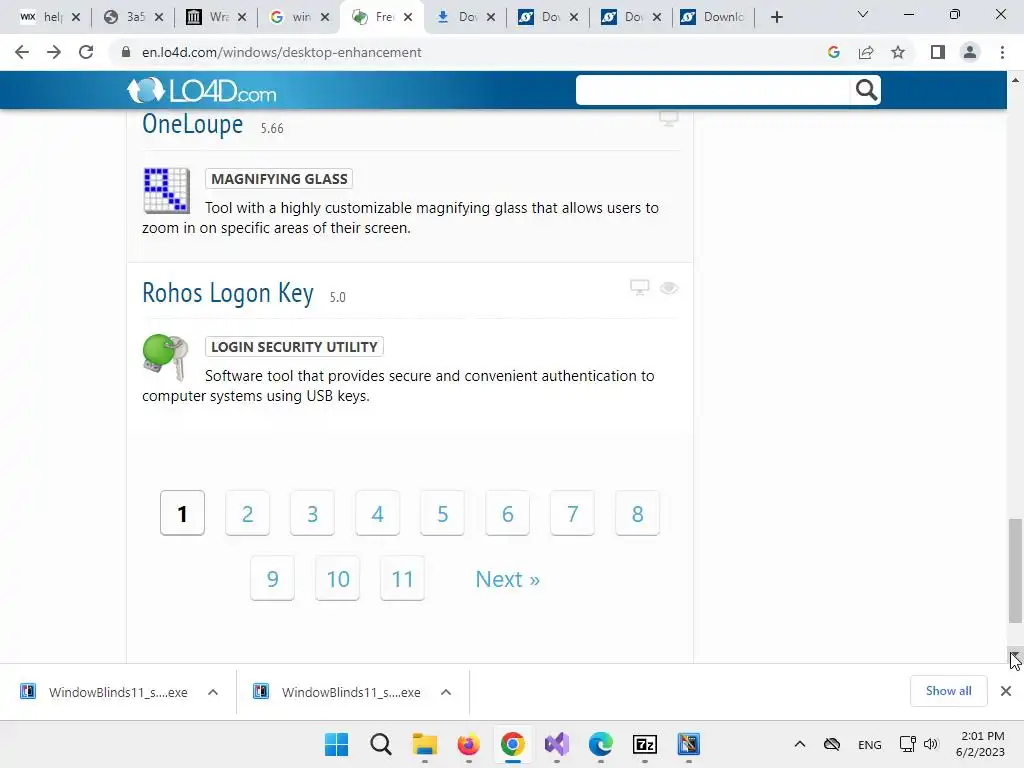Click the cloud sync tray icon
This screenshot has width=1024, height=768.
pos(831,744)
